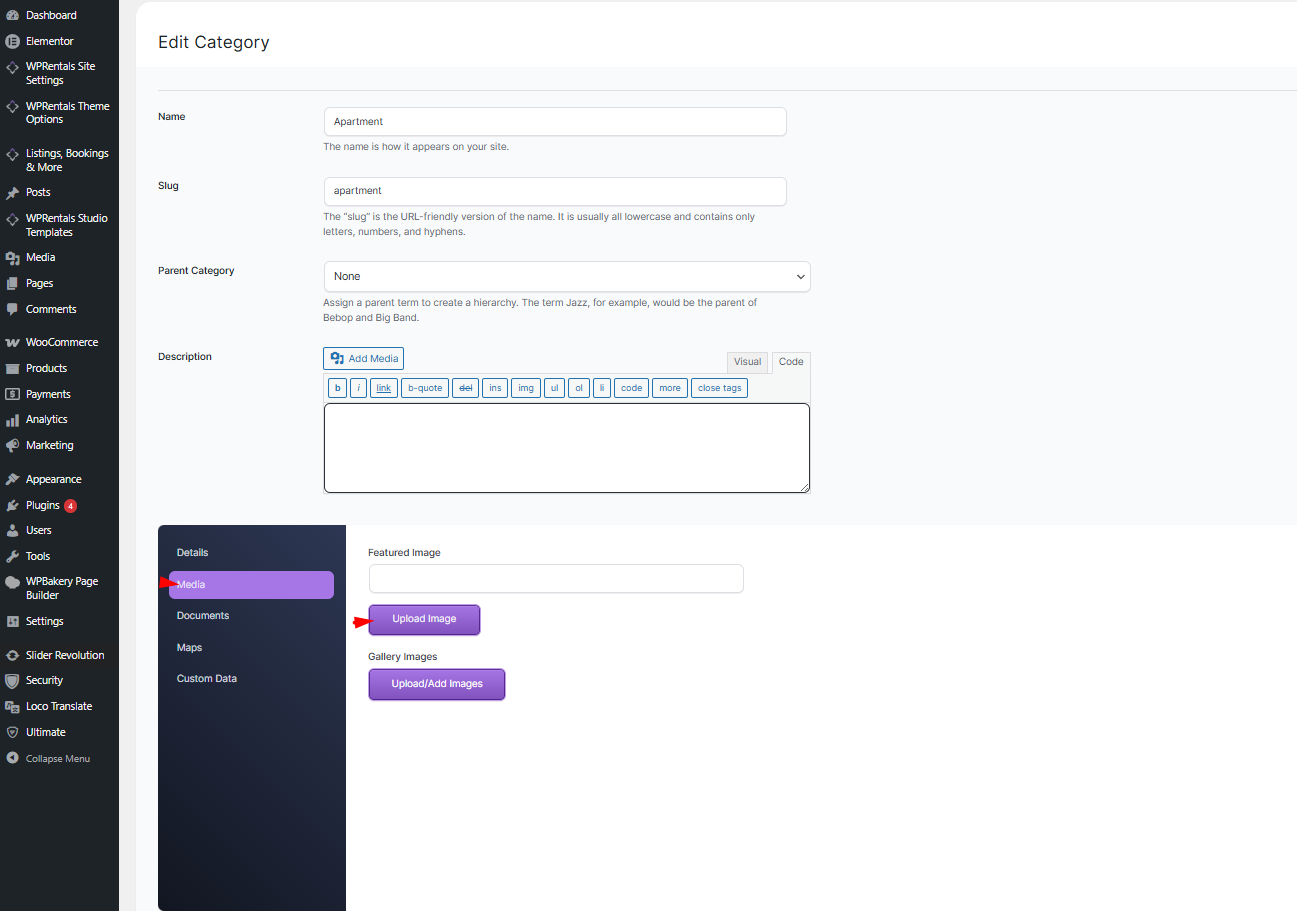Click the Security shield icon

click(x=12, y=681)
